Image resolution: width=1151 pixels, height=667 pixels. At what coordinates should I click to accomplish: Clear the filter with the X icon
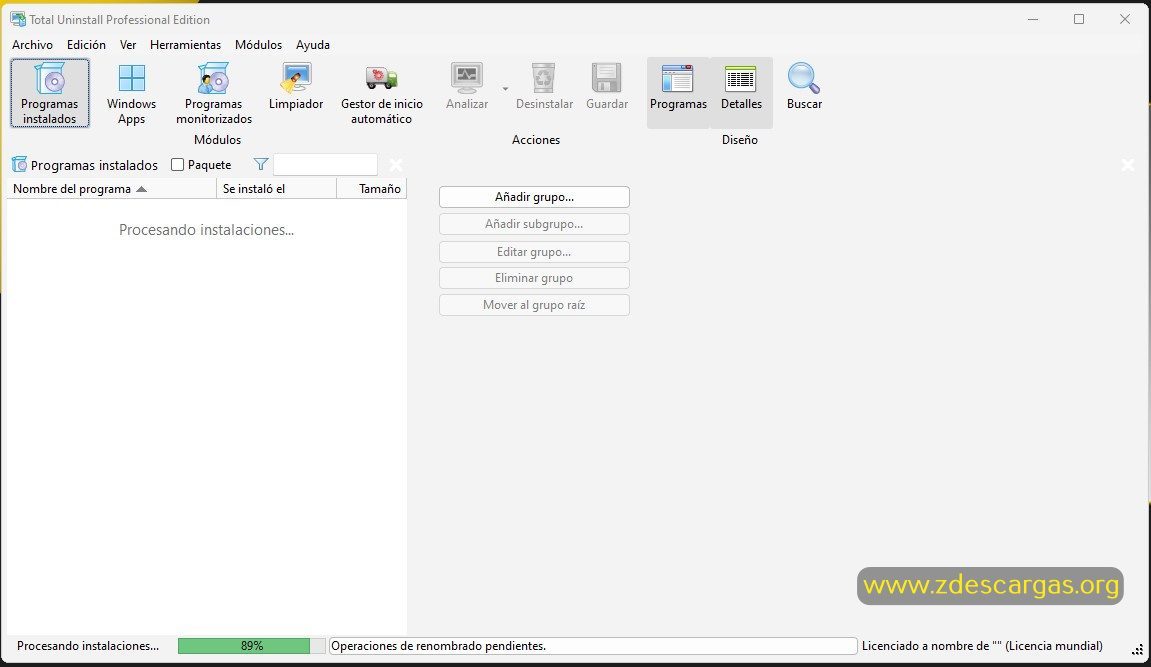pos(396,165)
